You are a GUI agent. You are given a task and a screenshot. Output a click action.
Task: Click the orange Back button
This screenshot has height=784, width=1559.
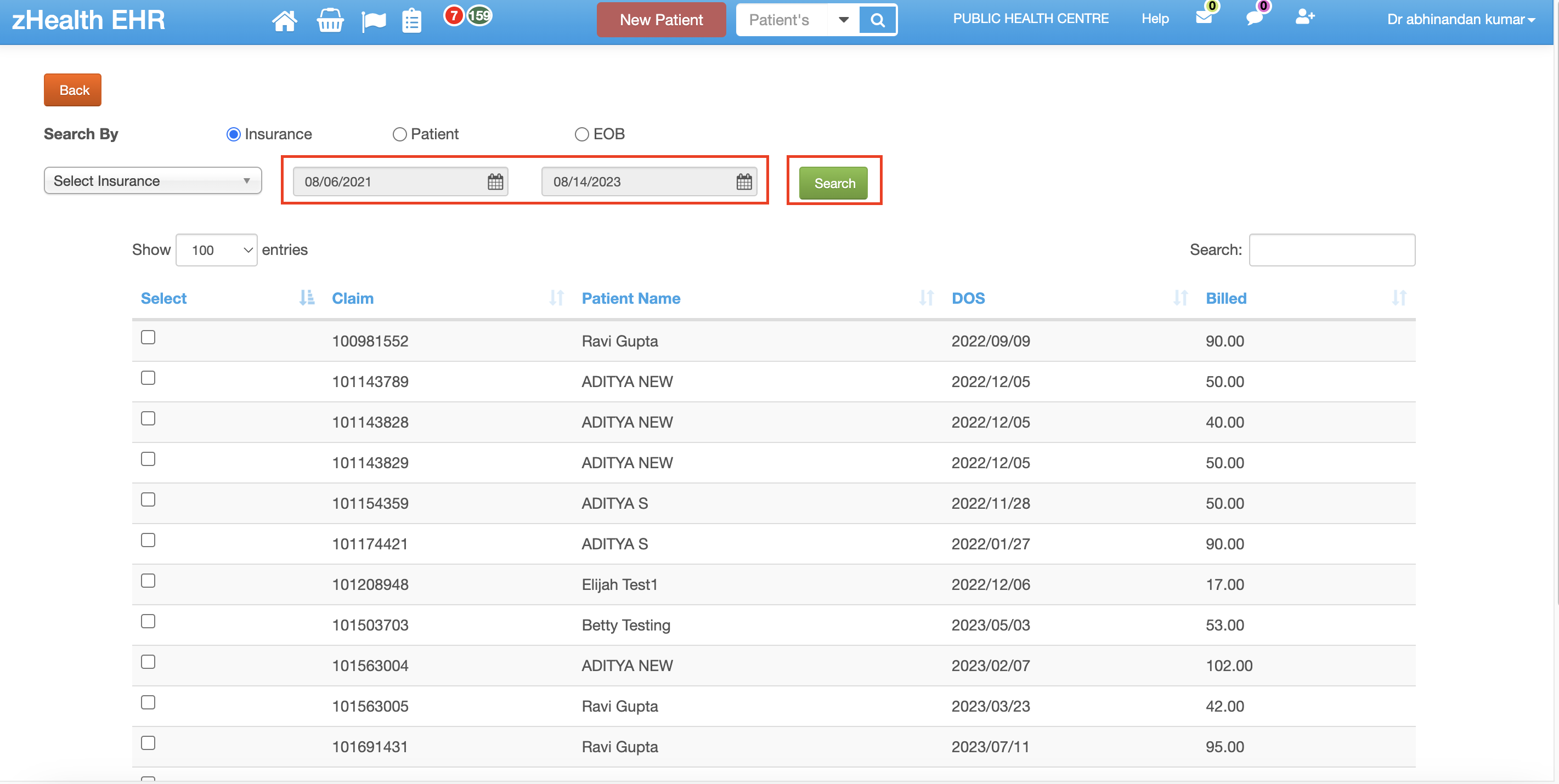[72, 90]
